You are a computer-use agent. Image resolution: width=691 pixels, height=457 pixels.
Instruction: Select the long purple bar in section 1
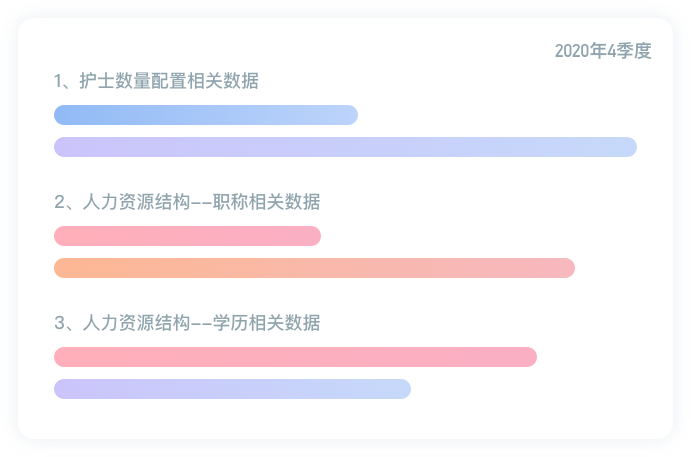coord(345,147)
